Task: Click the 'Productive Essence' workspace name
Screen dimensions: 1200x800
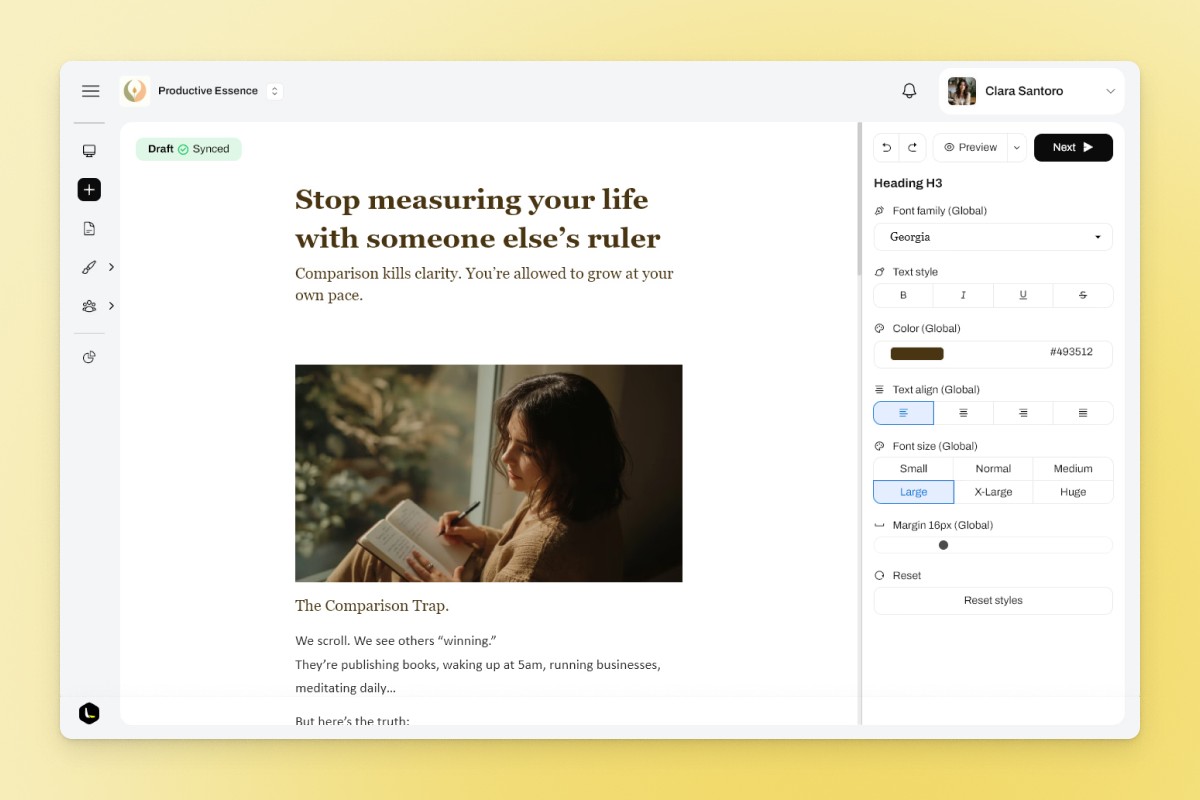Action: coord(208,91)
